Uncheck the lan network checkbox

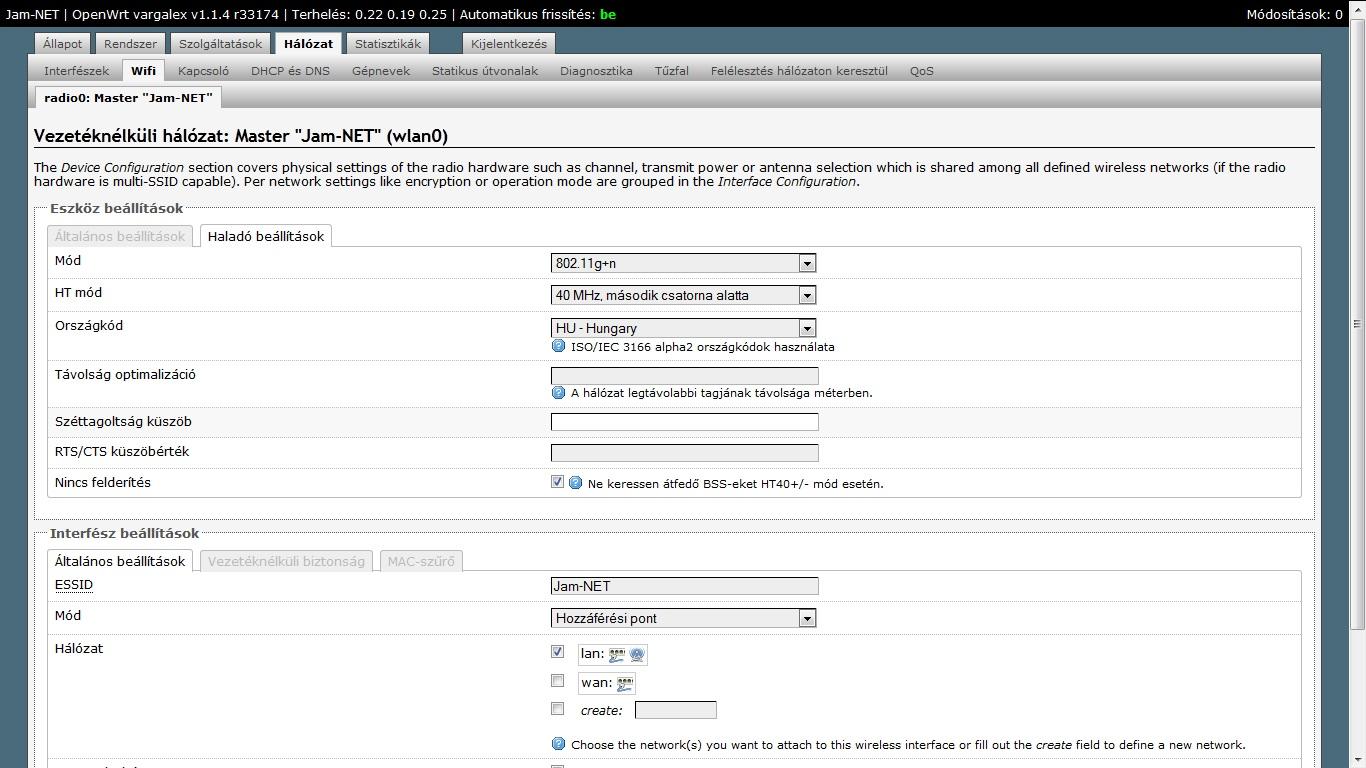[x=558, y=651]
